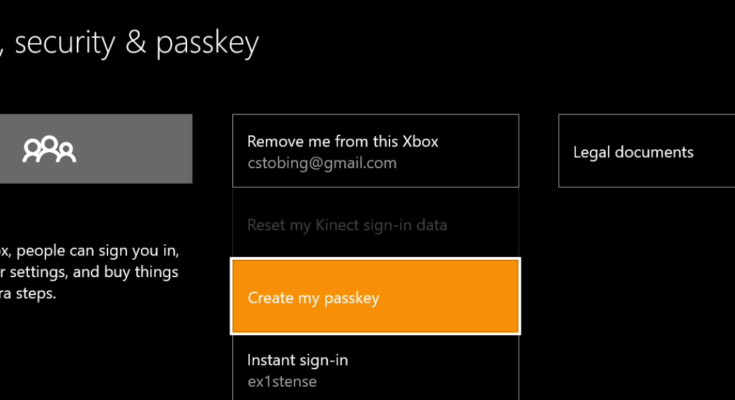Click the left person figure in the icon
The image size is (735, 400).
coord(33,150)
